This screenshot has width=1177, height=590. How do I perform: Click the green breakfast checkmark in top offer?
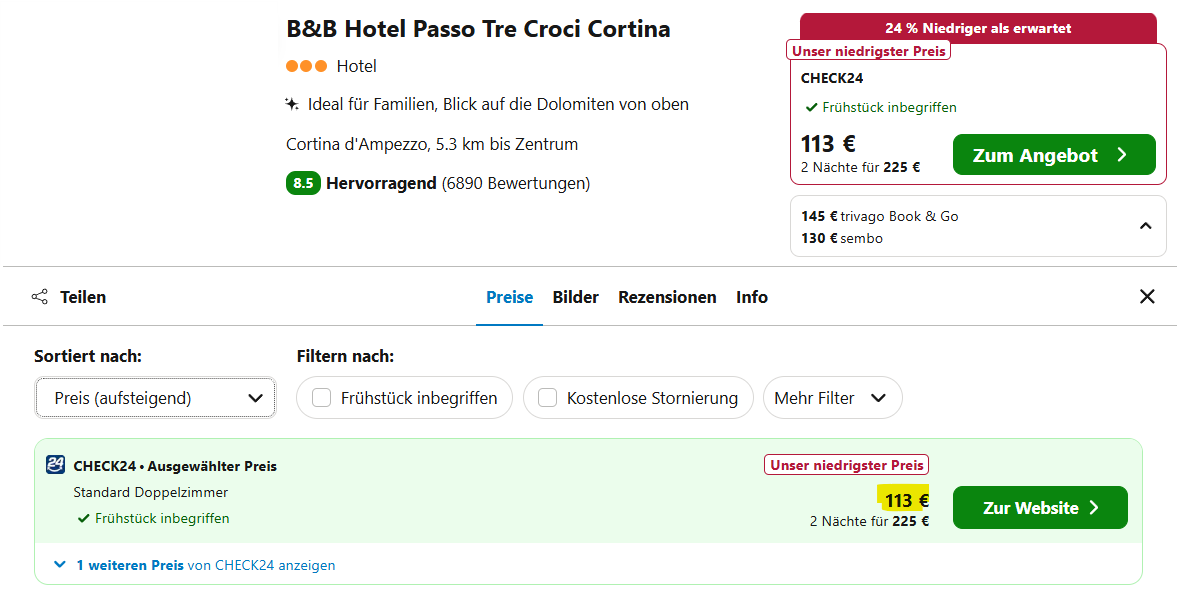tap(811, 108)
